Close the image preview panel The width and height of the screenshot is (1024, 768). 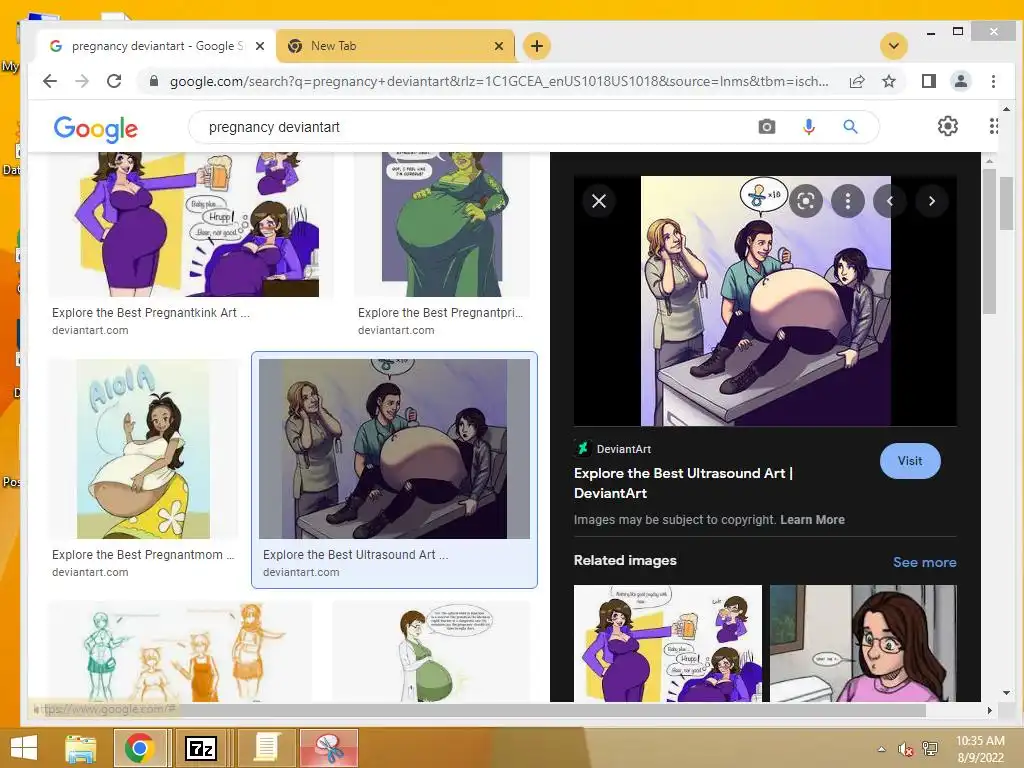click(599, 201)
